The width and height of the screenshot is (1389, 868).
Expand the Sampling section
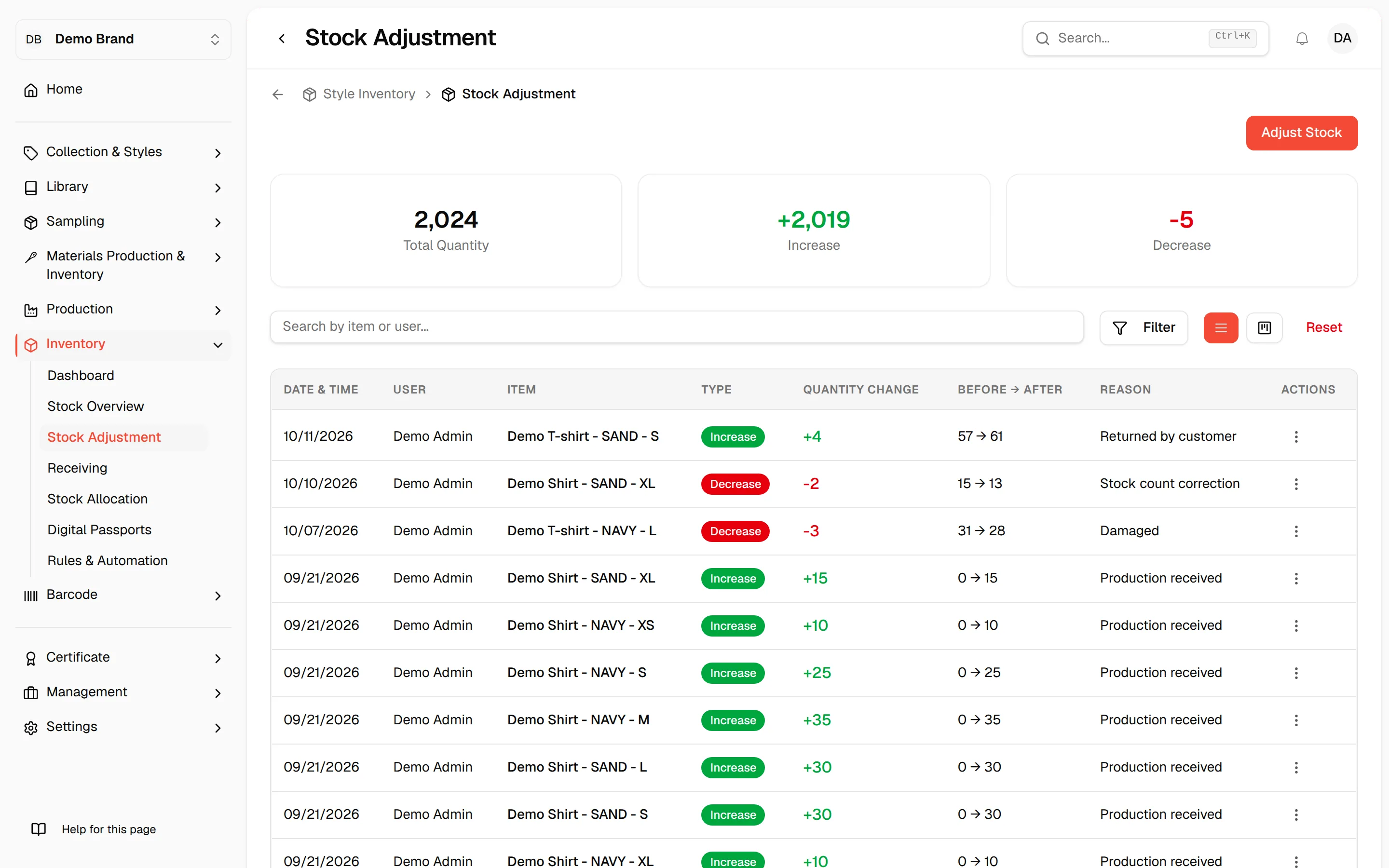[123, 222]
